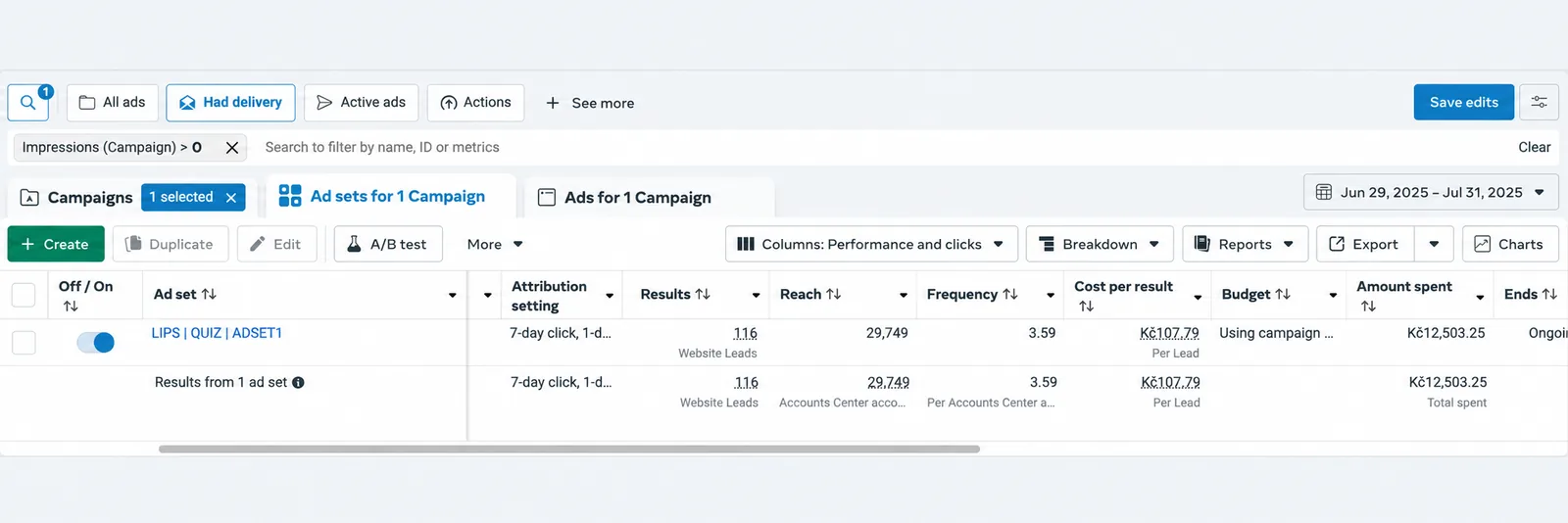Viewport: 1568px width, 523px height.
Task: Dismiss the 1 selected campaign badge
Action: tap(231, 198)
